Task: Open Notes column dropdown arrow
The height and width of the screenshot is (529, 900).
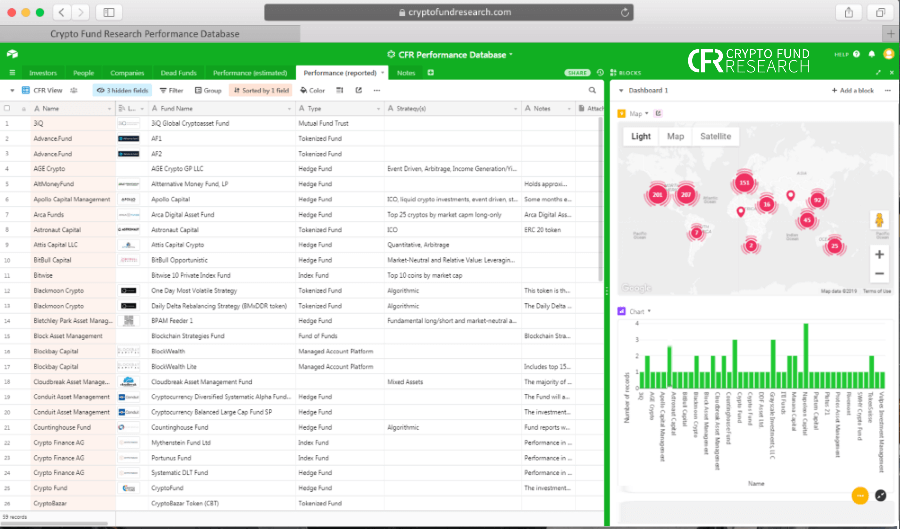Action: [x=569, y=108]
